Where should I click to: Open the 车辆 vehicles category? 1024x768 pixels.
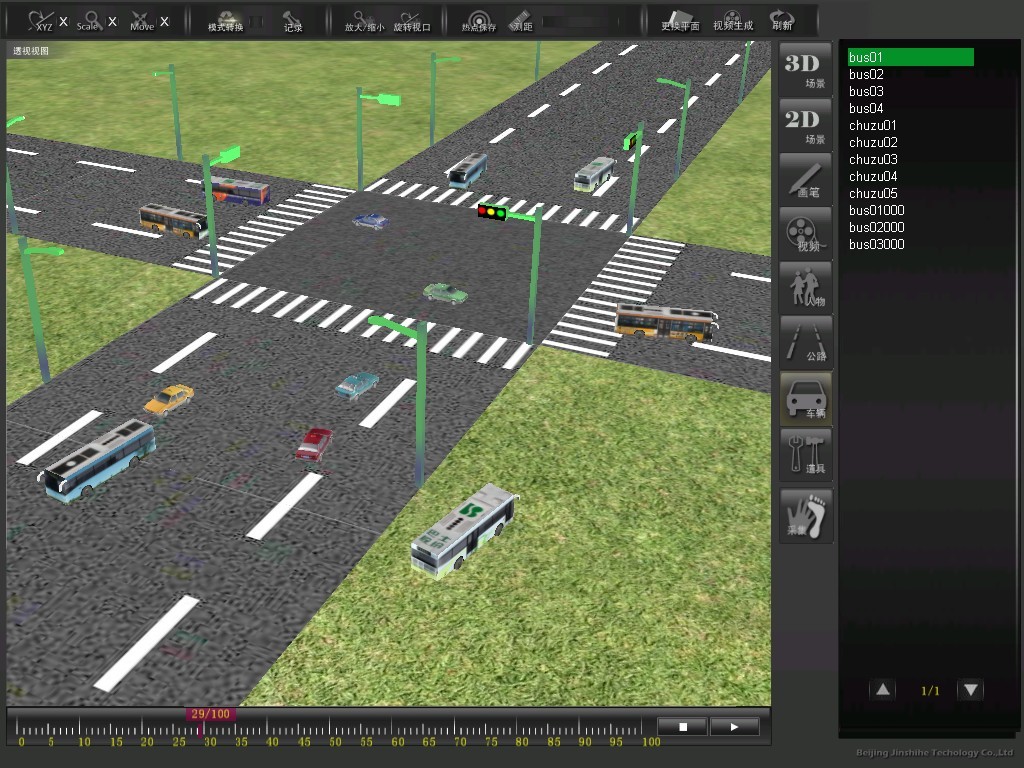pyautogui.click(x=806, y=398)
